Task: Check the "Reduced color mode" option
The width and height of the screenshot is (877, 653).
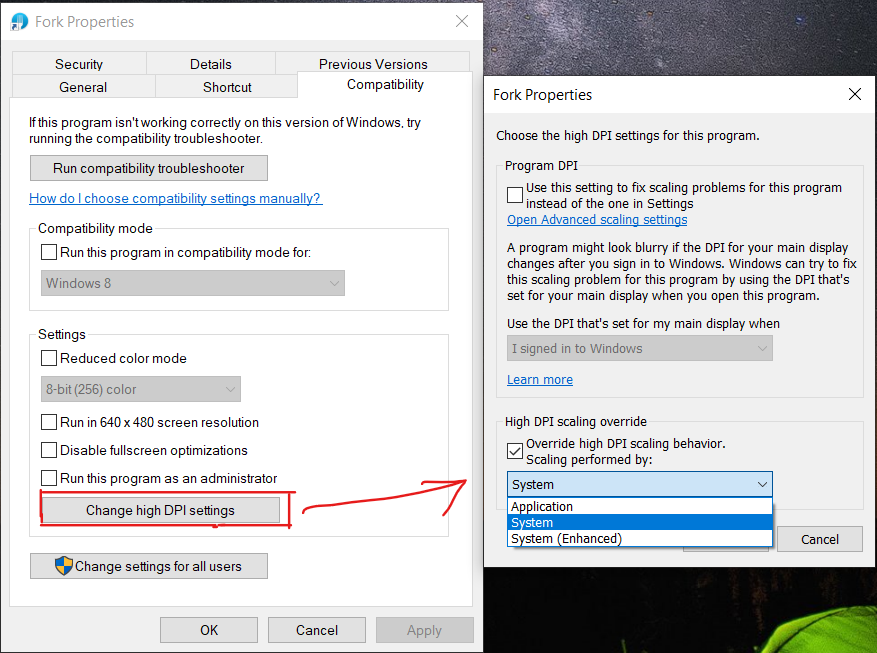Action: point(49,358)
